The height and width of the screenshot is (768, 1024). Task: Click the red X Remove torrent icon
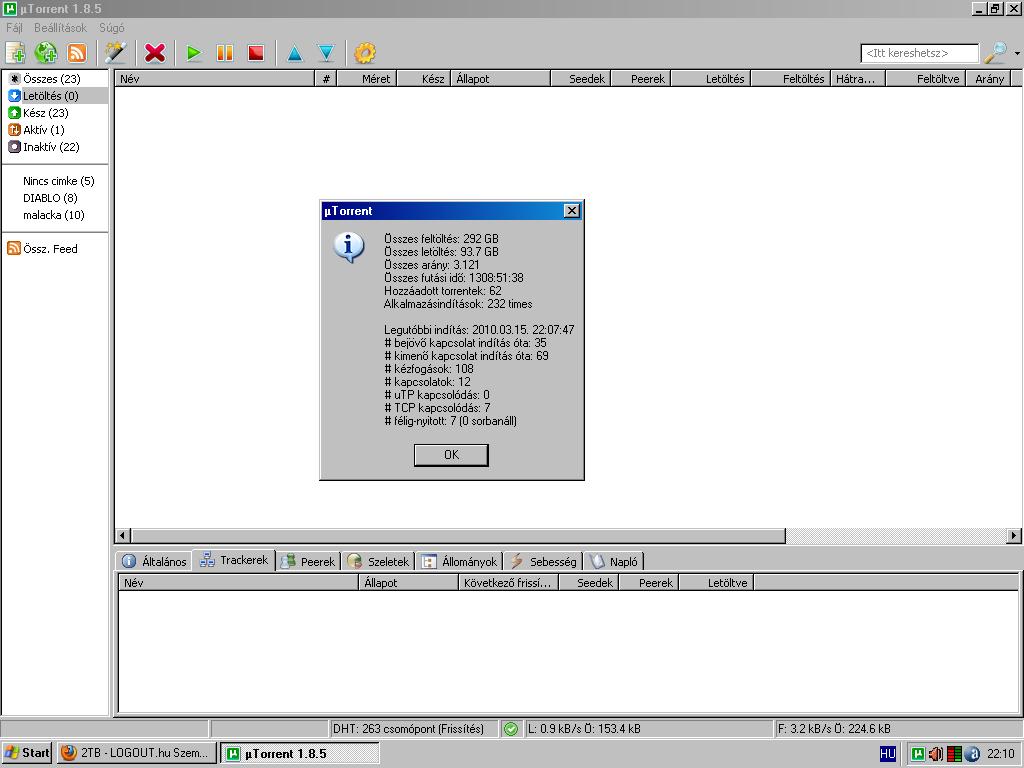155,53
